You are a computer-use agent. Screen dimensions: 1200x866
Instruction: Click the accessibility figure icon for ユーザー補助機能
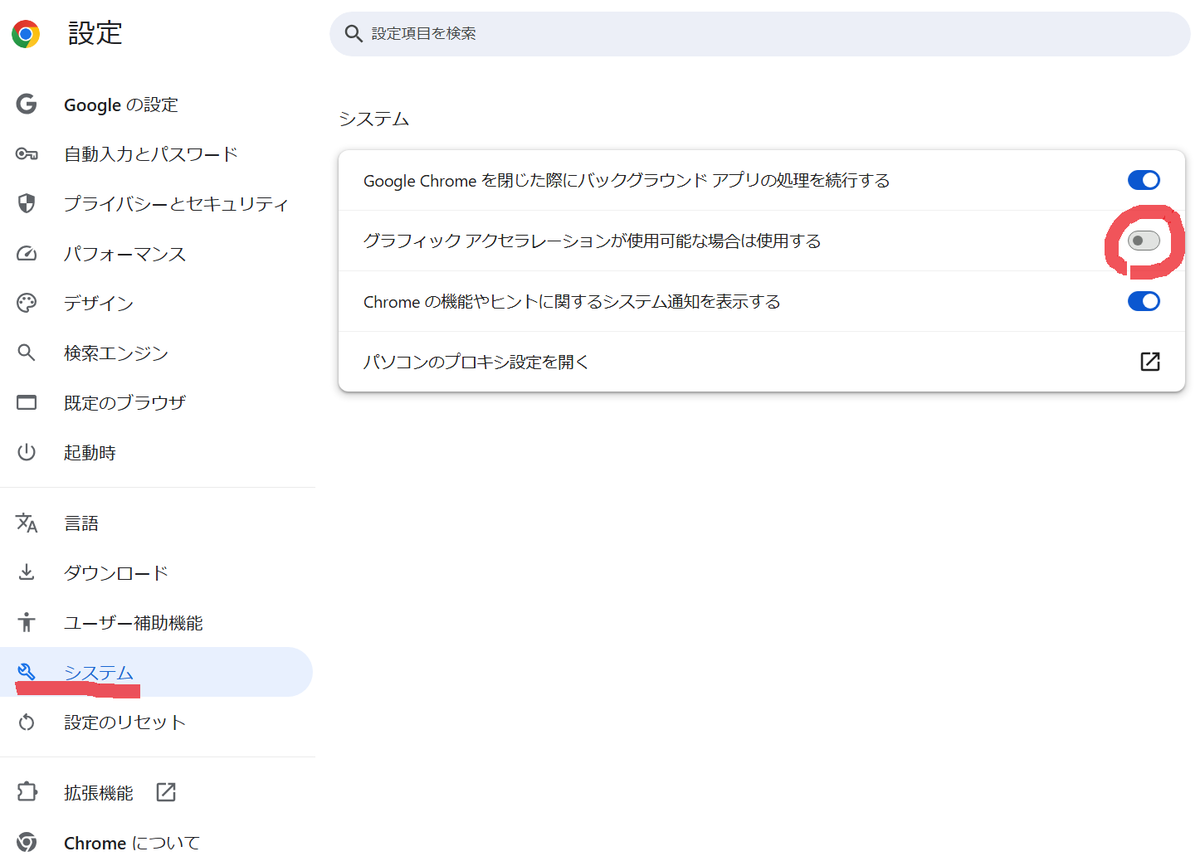click(26, 623)
